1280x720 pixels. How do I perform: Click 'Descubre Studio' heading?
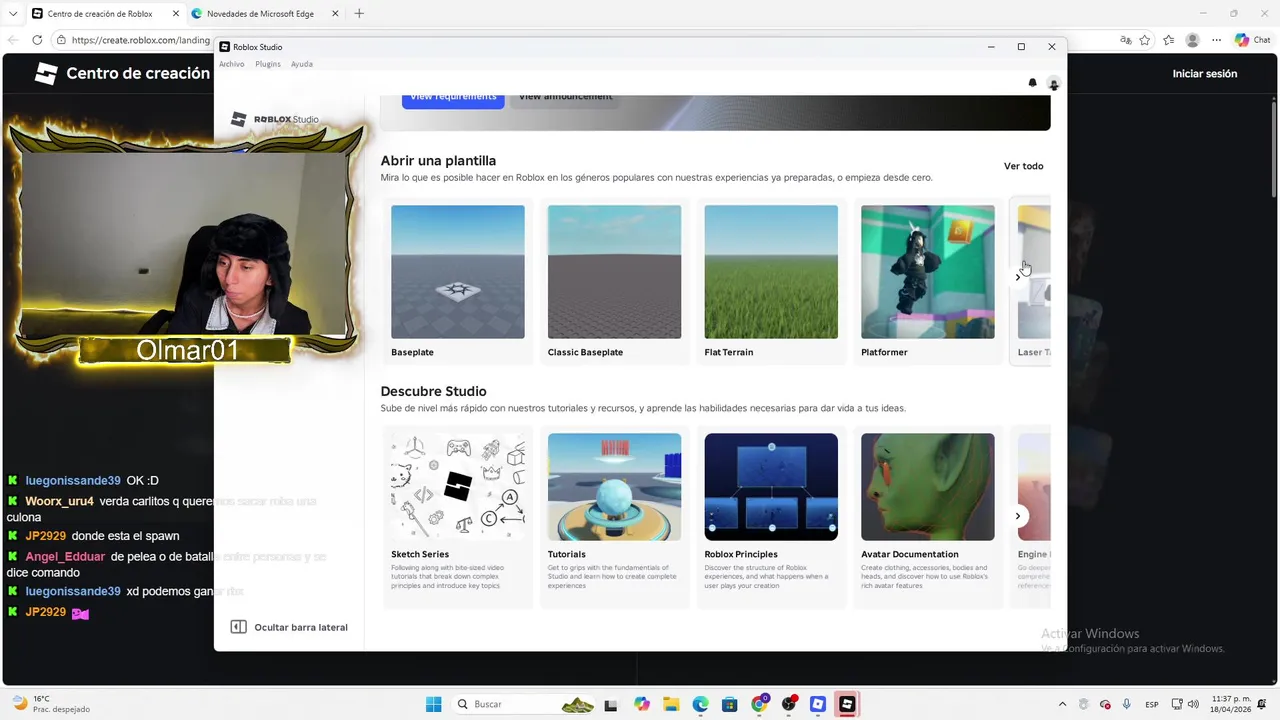(433, 391)
